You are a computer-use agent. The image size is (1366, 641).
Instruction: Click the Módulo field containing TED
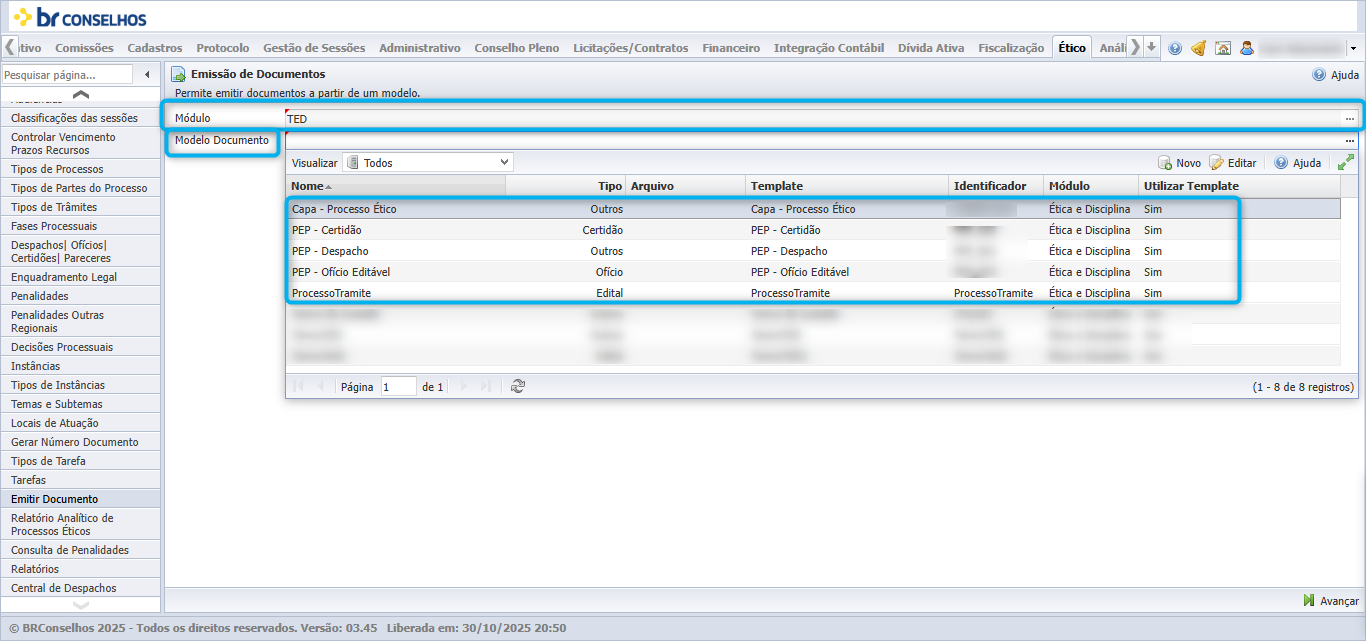pos(813,118)
